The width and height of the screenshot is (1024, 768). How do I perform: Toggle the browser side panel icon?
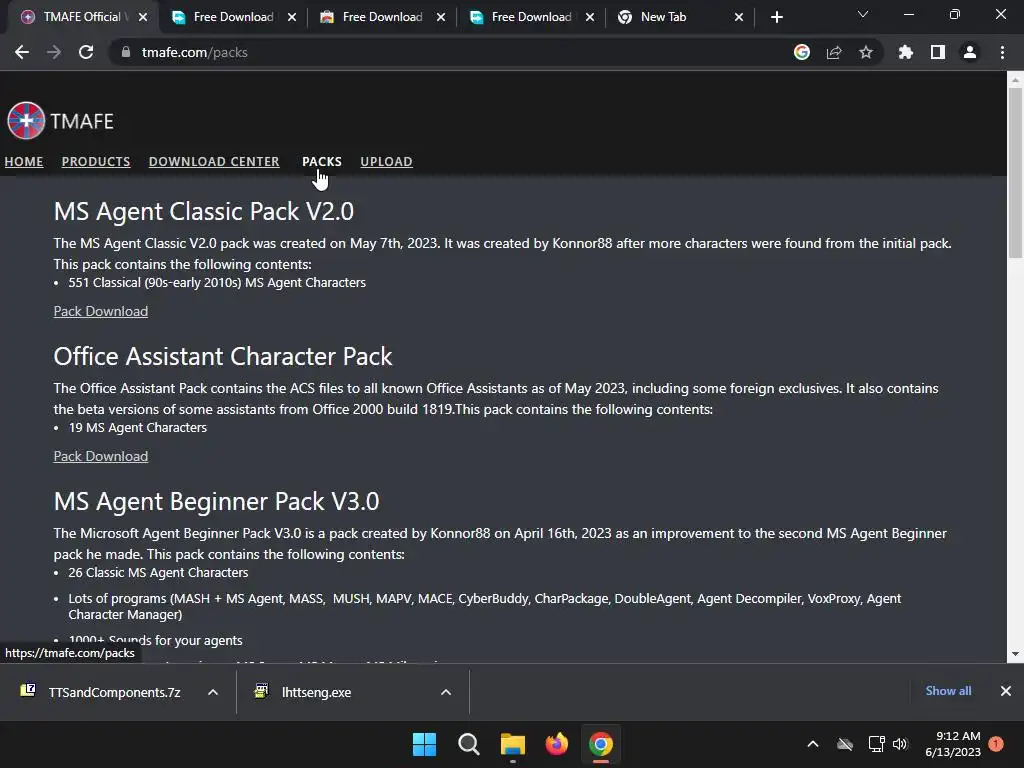pyautogui.click(x=938, y=52)
